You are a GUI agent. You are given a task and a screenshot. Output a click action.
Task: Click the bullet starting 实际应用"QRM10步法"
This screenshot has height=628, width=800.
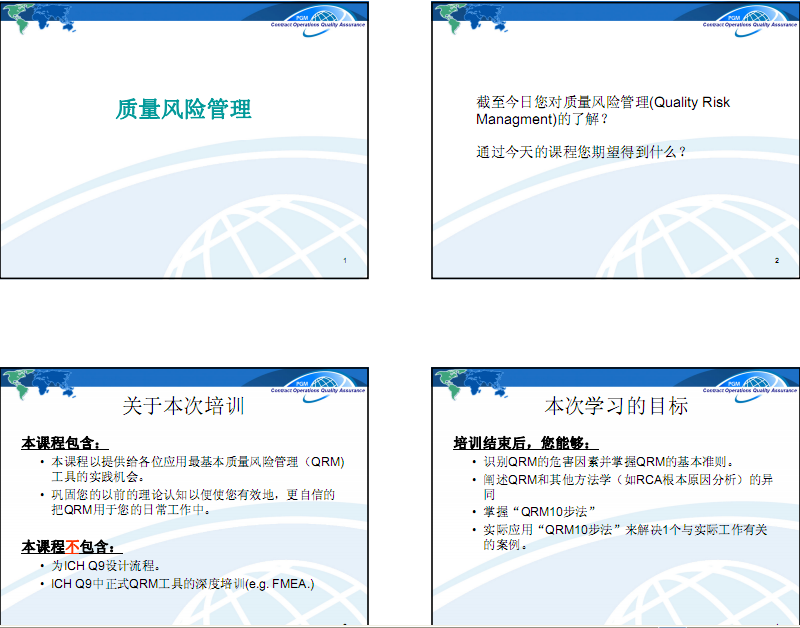626,537
